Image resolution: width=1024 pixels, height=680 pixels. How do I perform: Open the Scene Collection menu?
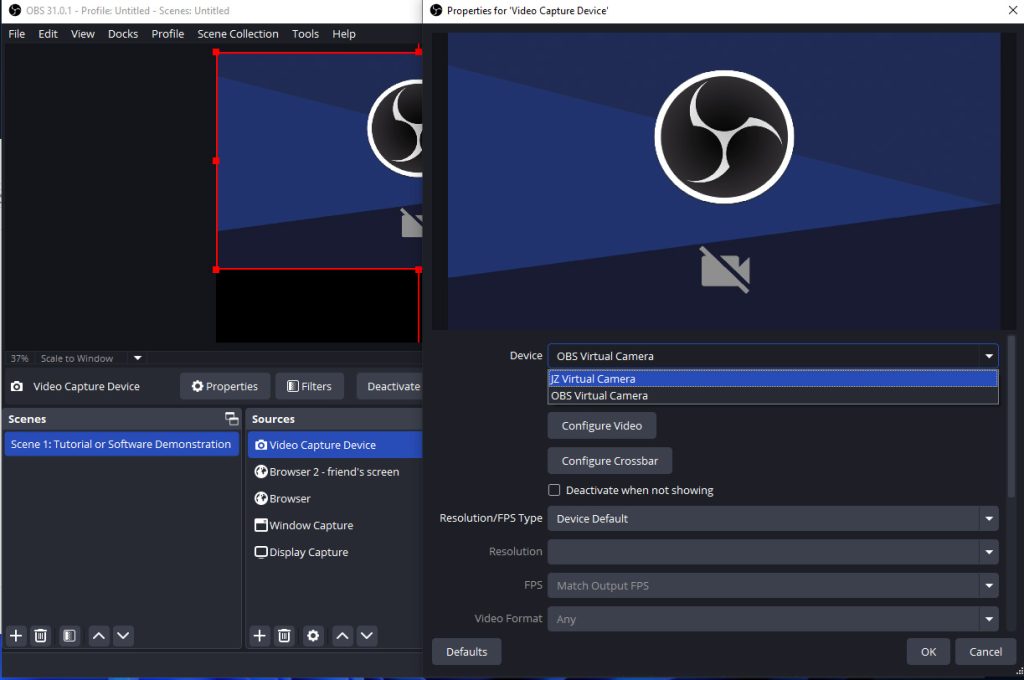(x=238, y=34)
